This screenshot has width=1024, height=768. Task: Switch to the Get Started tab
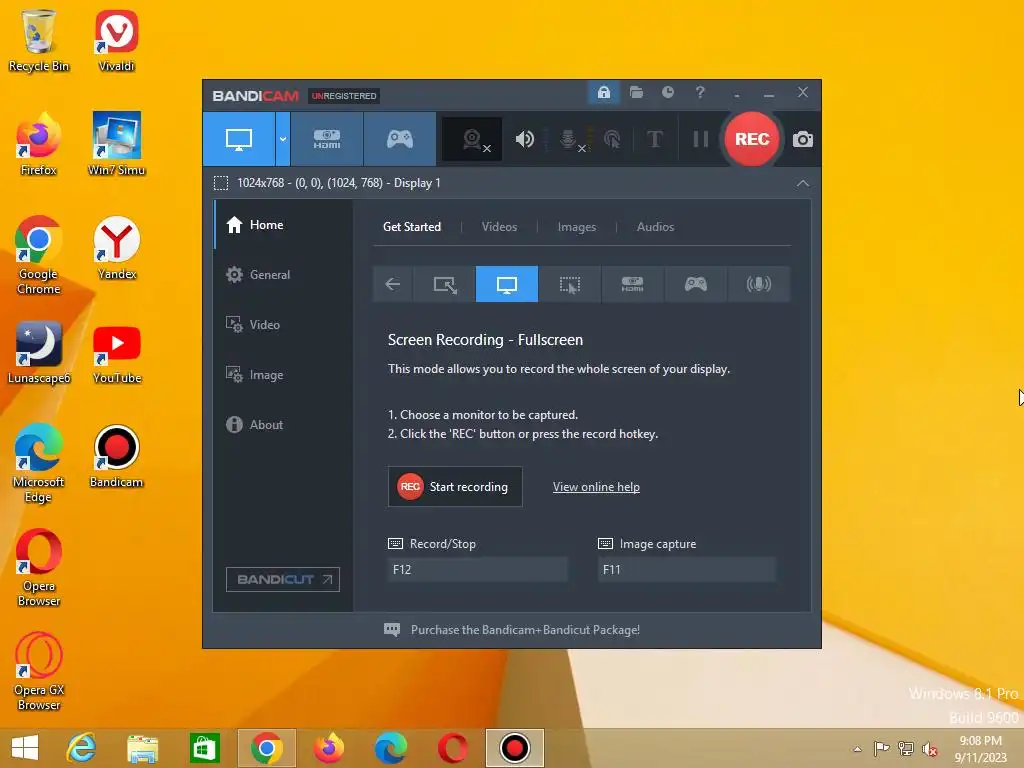[411, 227]
